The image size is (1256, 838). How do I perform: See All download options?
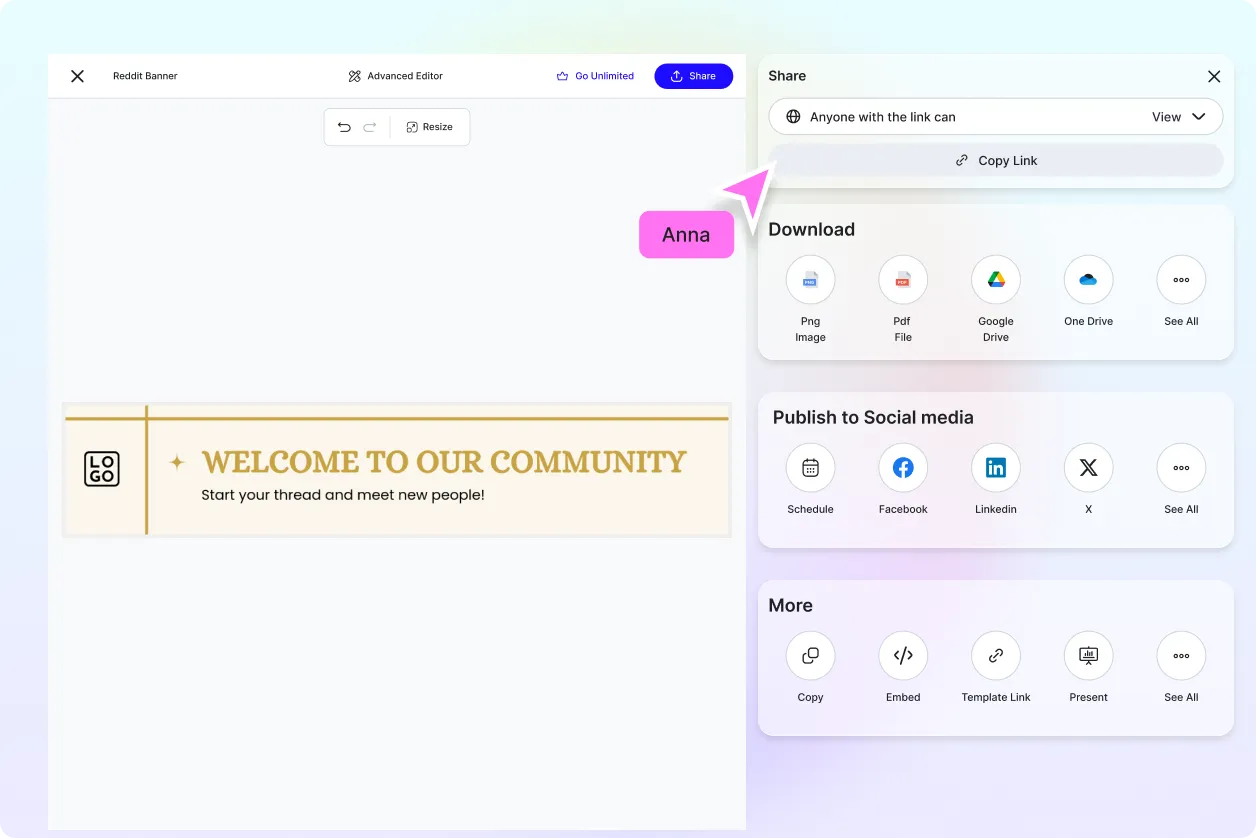pos(1181,280)
